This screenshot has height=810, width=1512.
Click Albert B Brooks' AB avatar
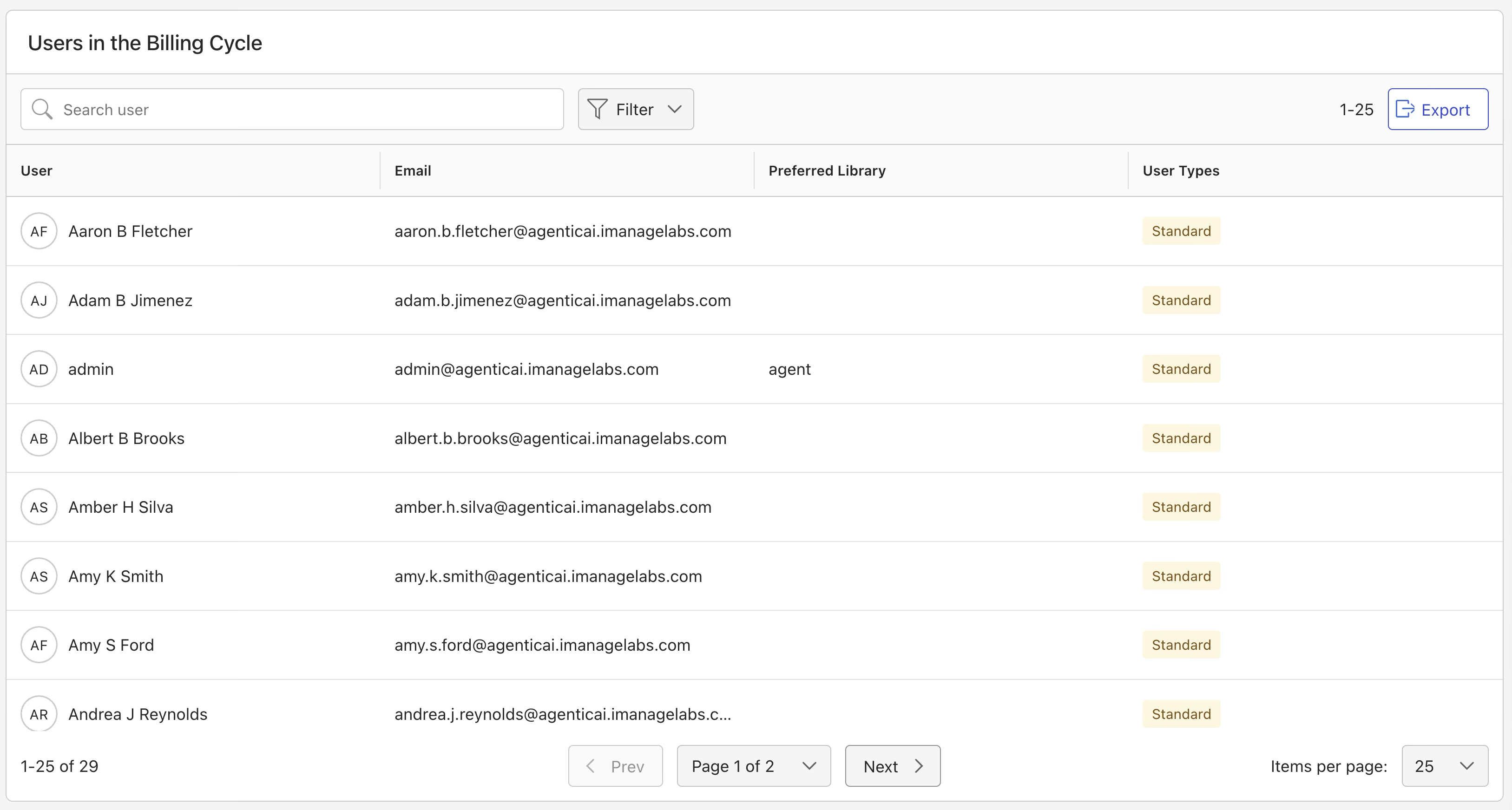(39, 438)
